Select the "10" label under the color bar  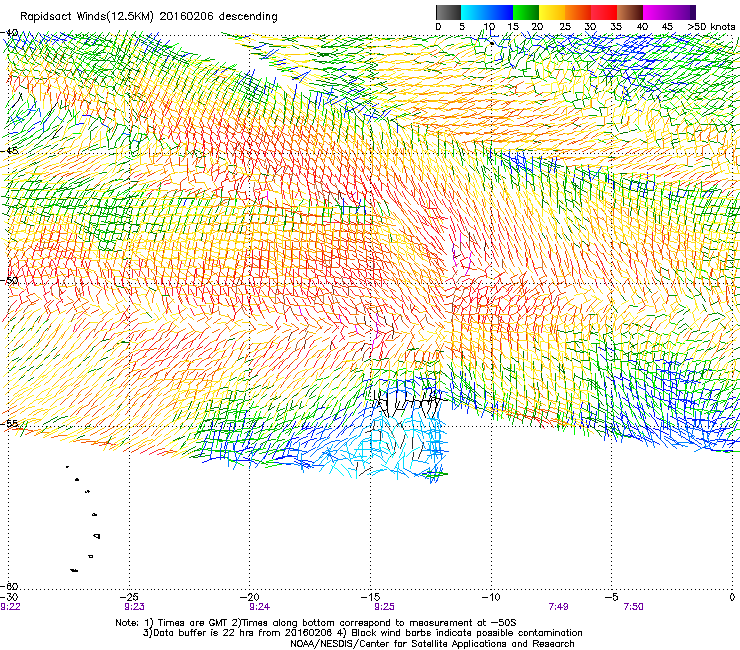click(489, 27)
